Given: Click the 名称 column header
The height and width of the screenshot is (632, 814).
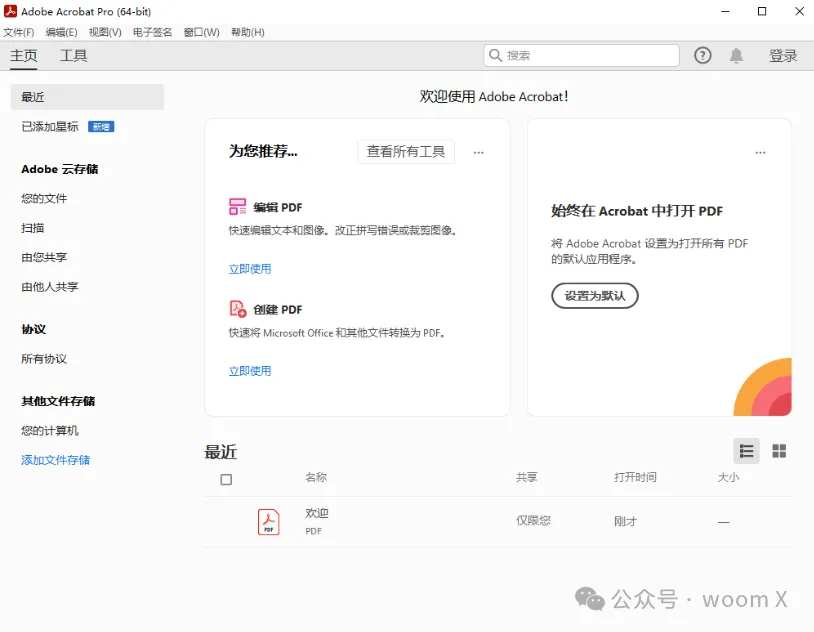Looking at the screenshot, I should point(316,477).
